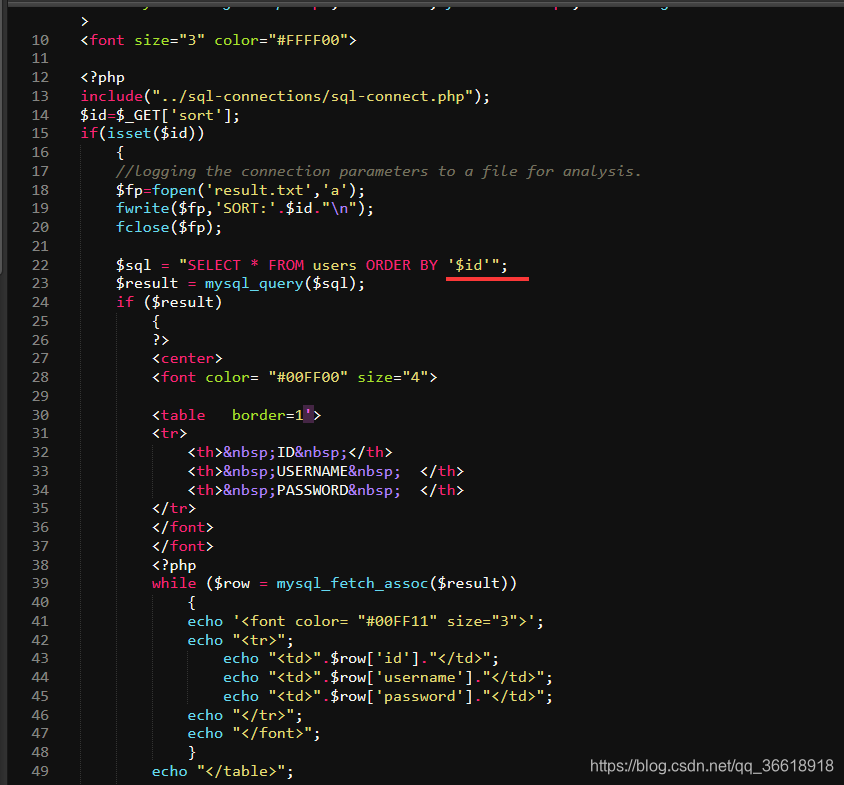This screenshot has width=844, height=785.
Task: Click the fclose($fp) line
Action: (168, 227)
